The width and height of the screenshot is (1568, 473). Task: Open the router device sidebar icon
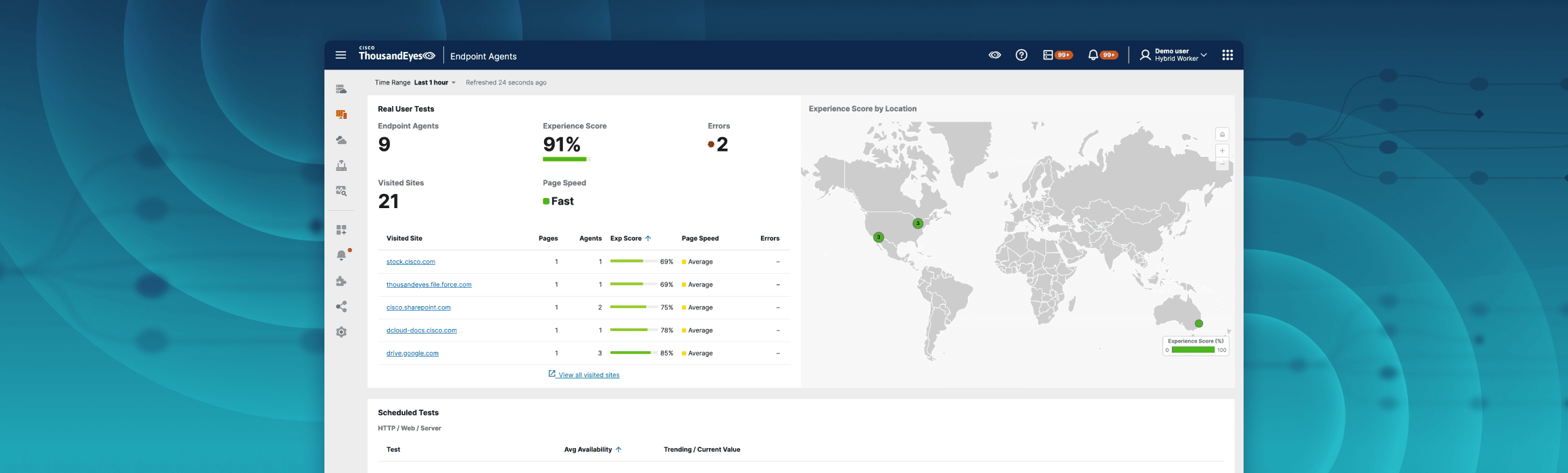341,166
